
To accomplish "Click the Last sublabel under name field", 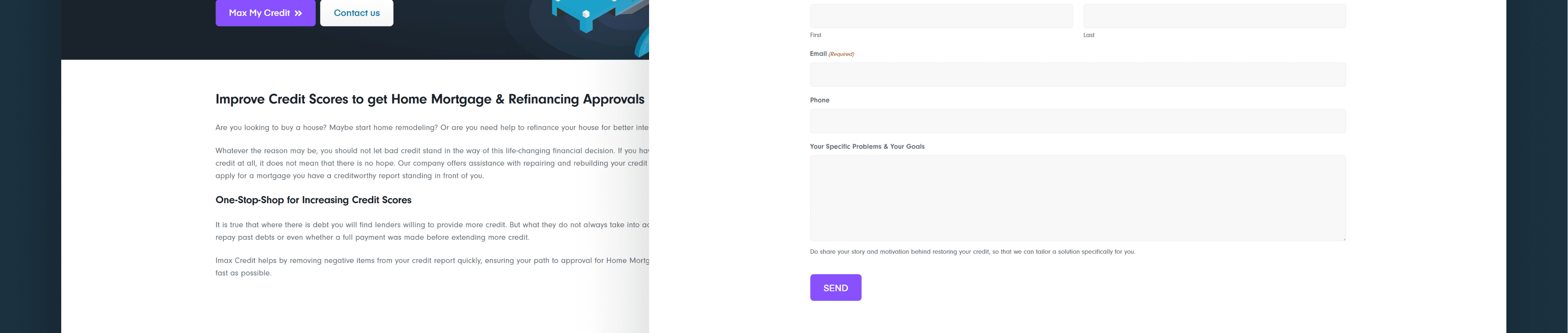I will click(x=1088, y=35).
